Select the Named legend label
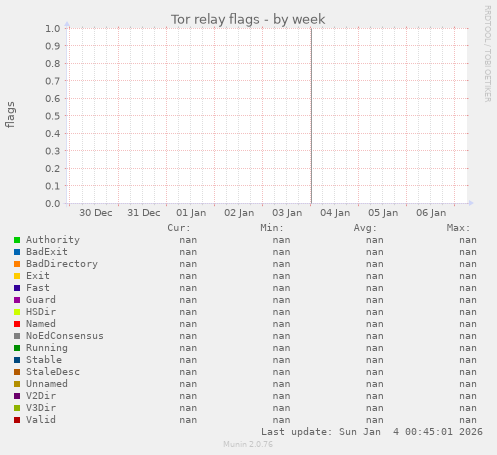This screenshot has height=455, width=497. 41,324
